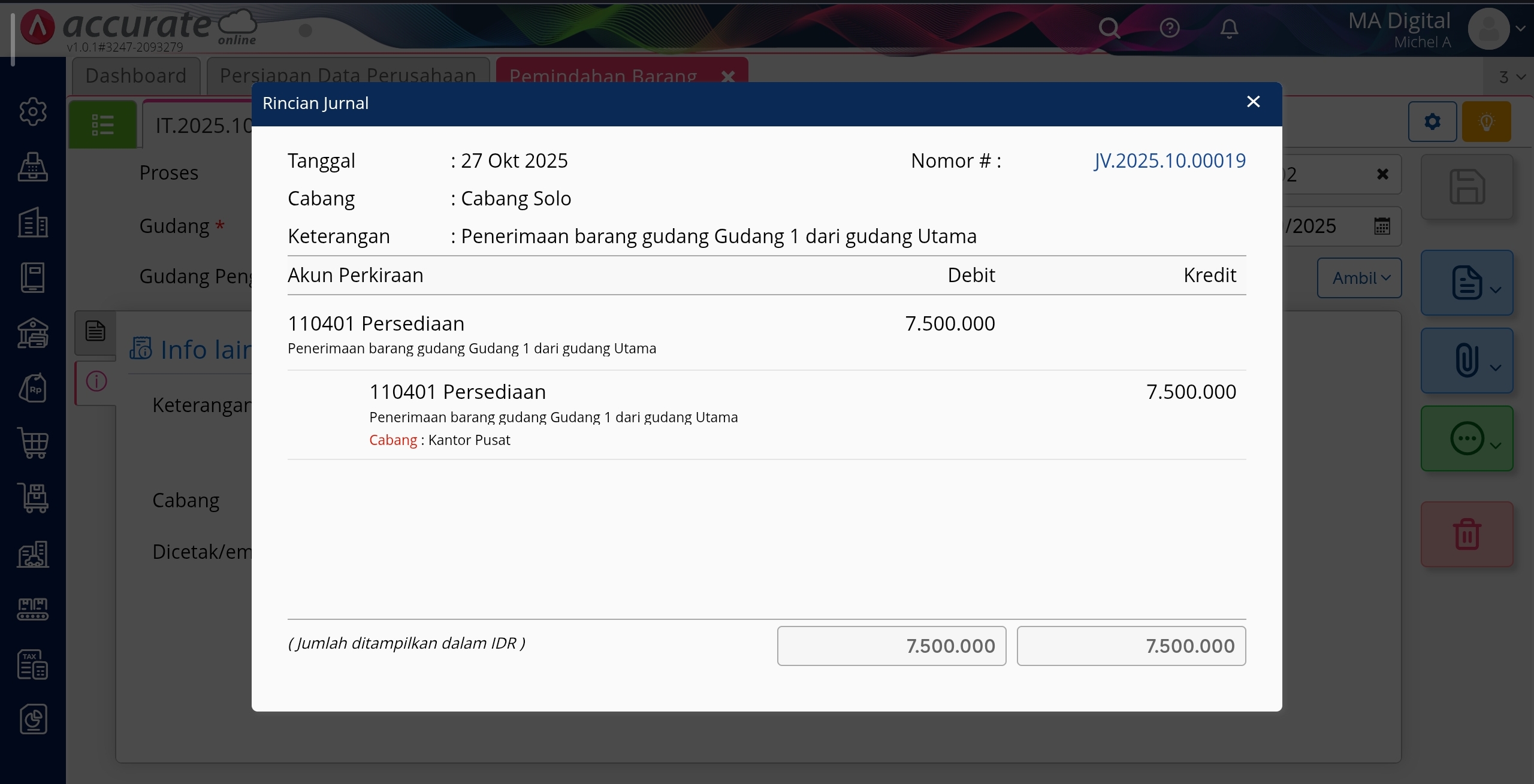Switch to the Dashboard tab

(x=136, y=76)
